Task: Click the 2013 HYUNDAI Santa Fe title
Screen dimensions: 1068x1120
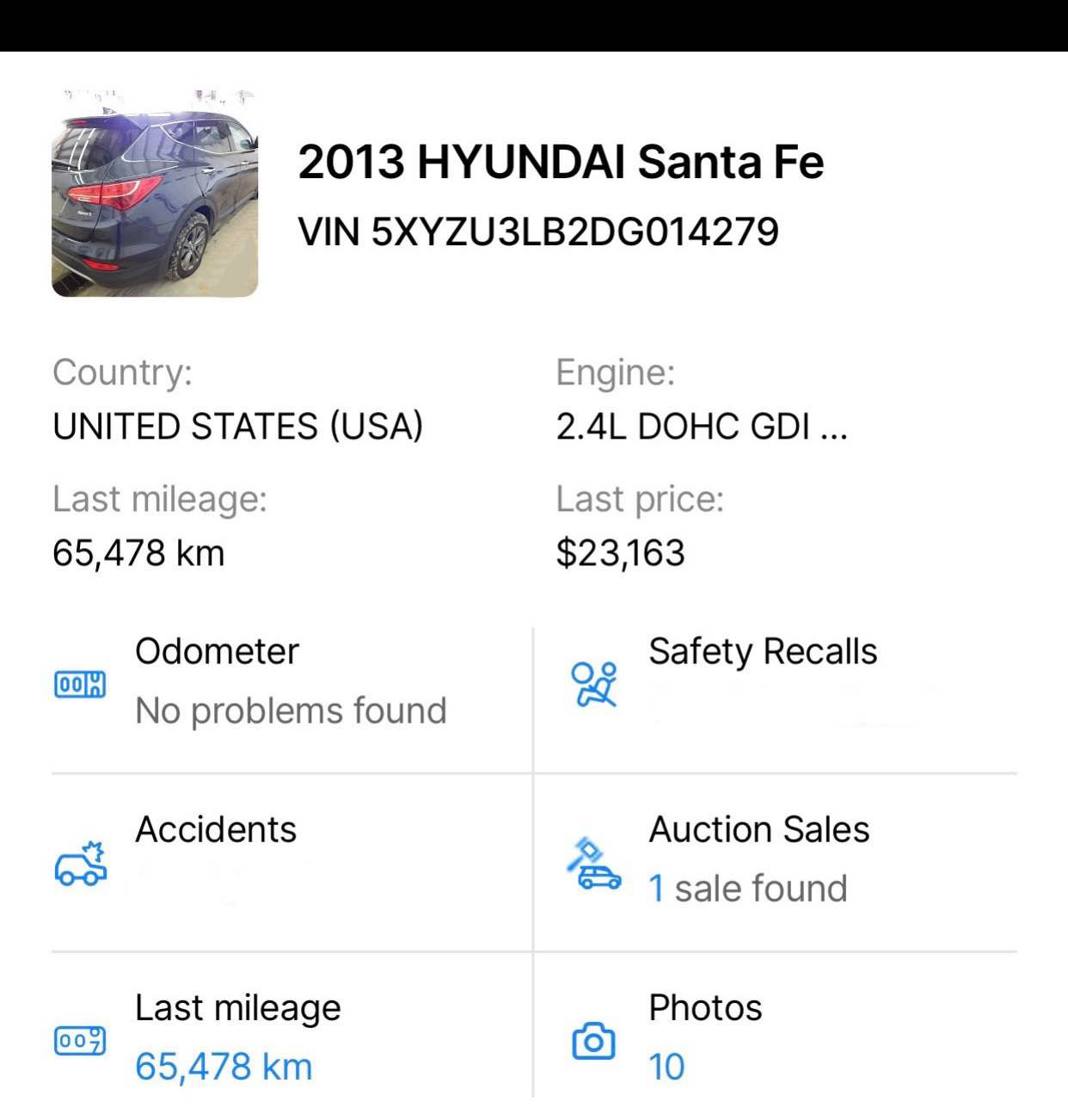Action: point(561,162)
